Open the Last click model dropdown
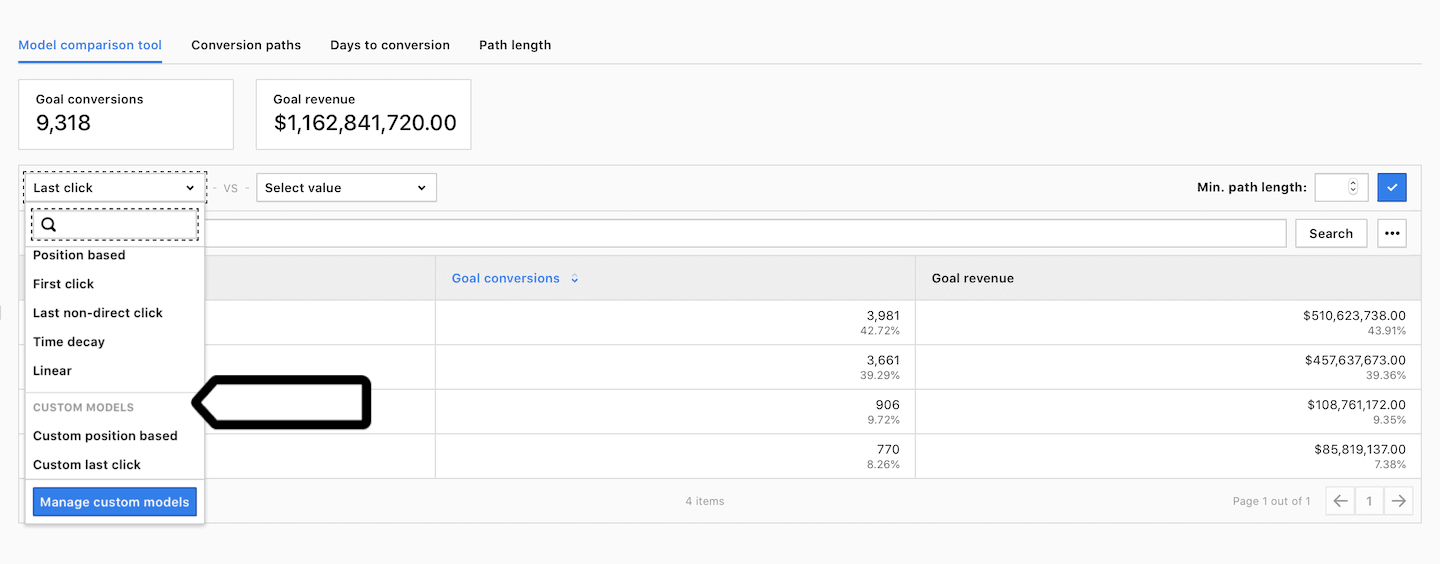The height and width of the screenshot is (564, 1440). [x=114, y=187]
